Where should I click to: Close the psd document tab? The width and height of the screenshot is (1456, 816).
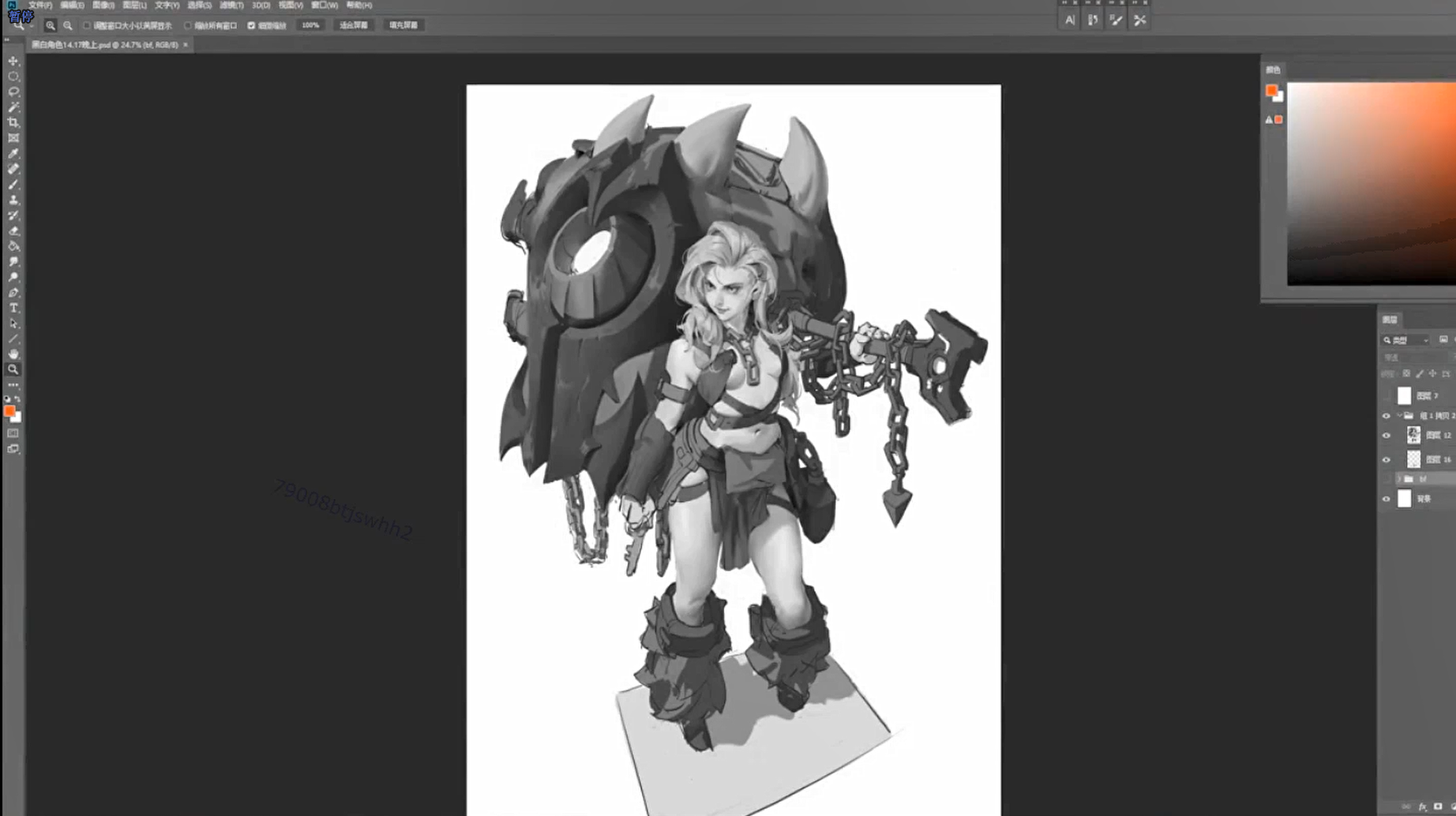click(x=186, y=45)
